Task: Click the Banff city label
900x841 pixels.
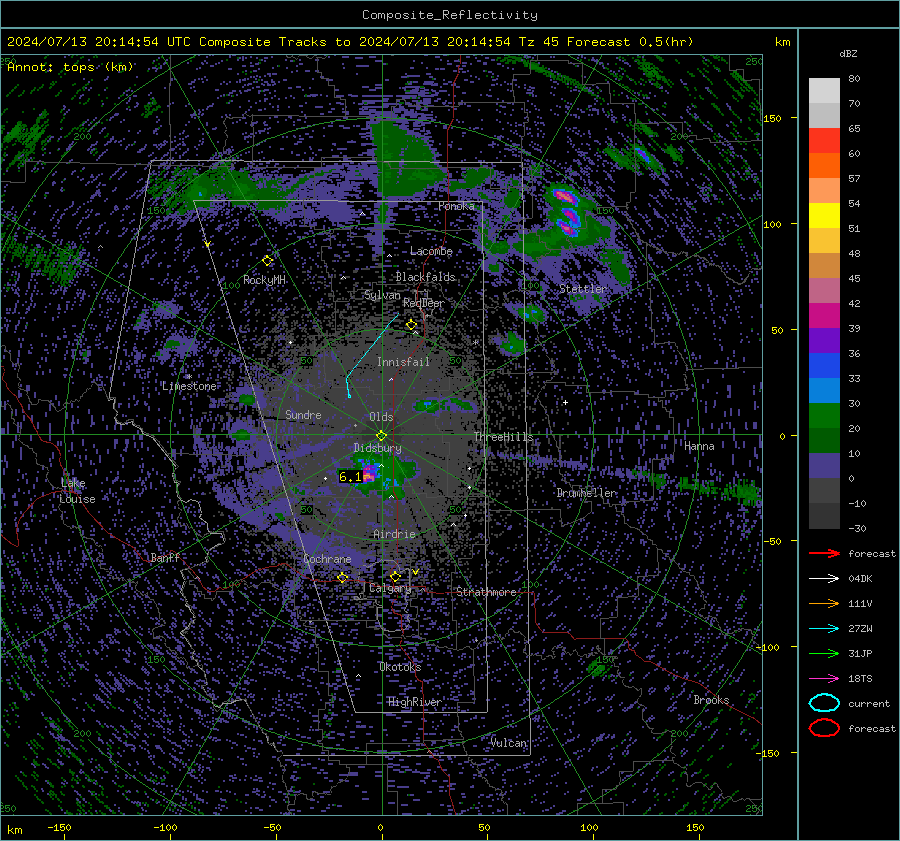Action: click(x=165, y=558)
